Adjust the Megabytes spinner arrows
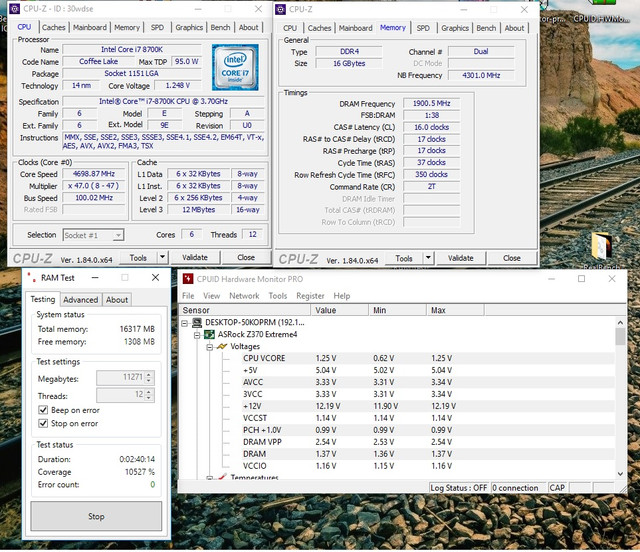The height and width of the screenshot is (552, 640). pyautogui.click(x=149, y=377)
